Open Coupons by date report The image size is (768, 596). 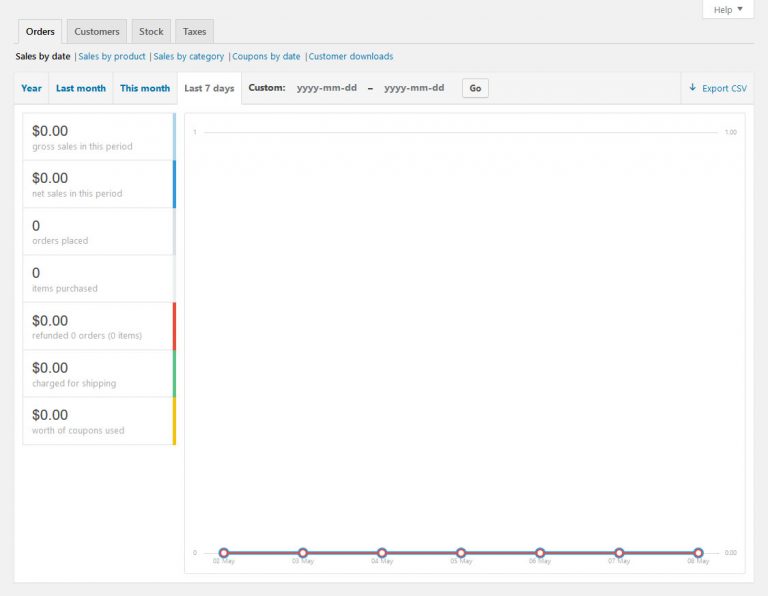tap(266, 57)
